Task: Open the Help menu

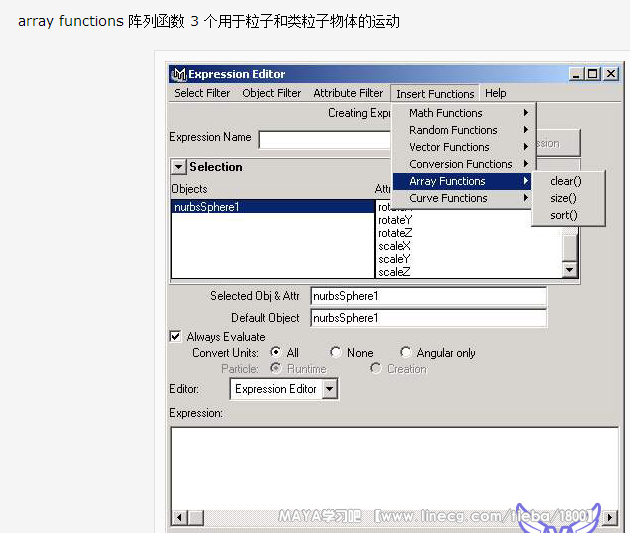Action: coord(495,93)
